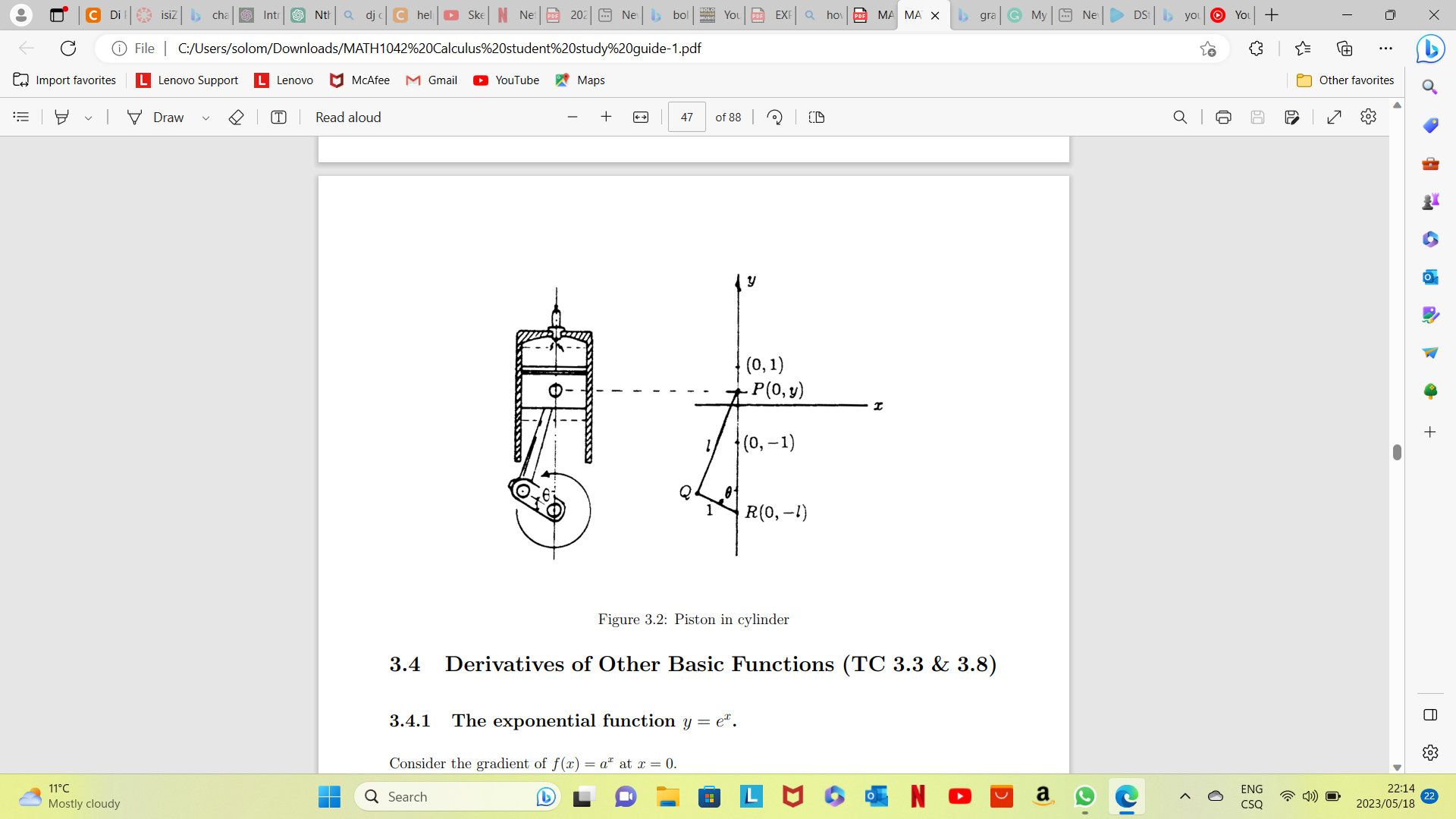Open the PDF in full screen
The width and height of the screenshot is (1456, 819).
[1335, 117]
